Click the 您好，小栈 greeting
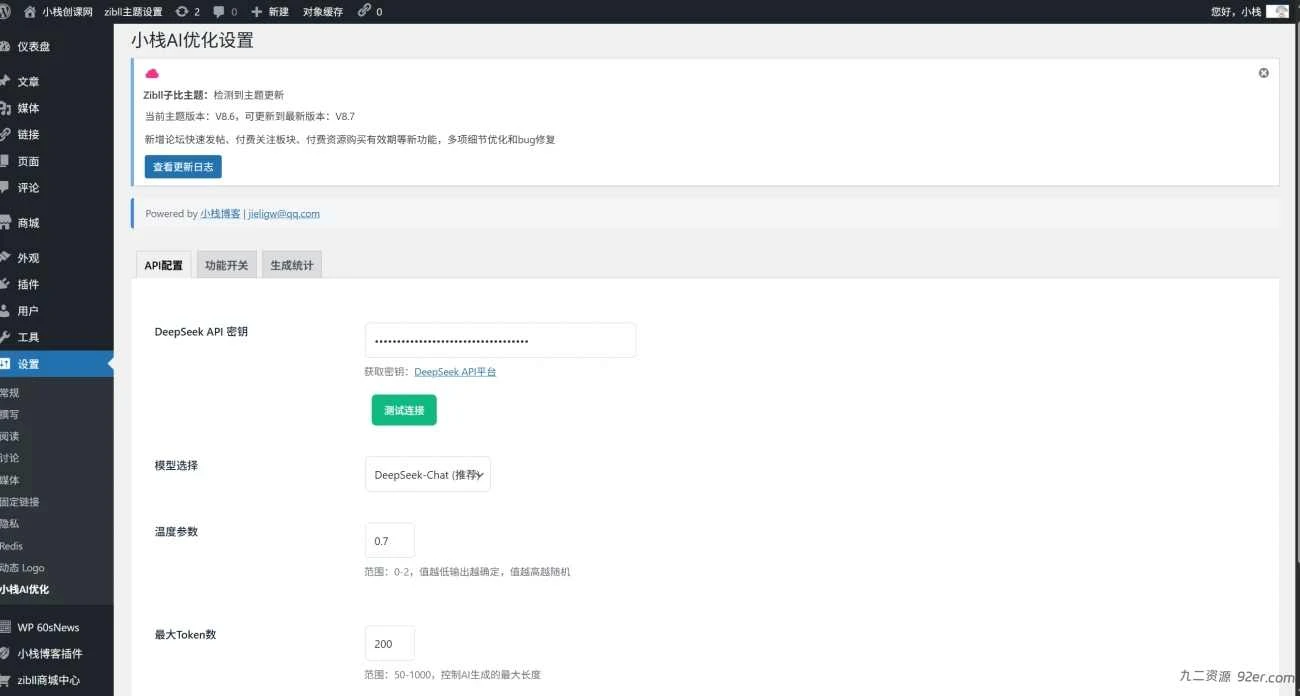 coord(1236,12)
